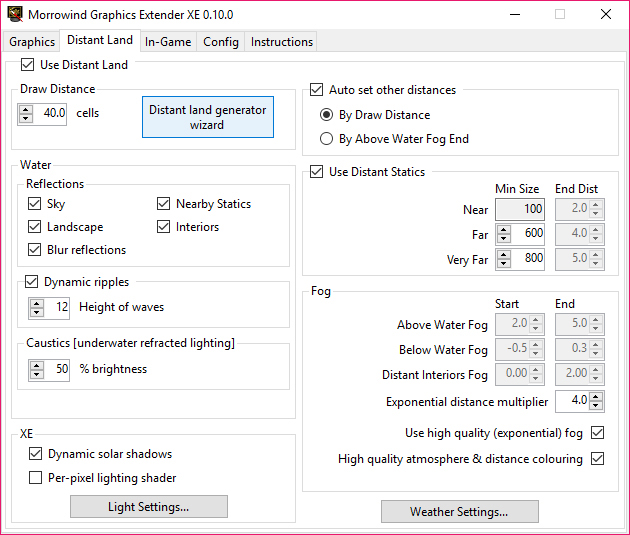Select By Above Water Fog End option
630x535 pixels.
[x=326, y=139]
